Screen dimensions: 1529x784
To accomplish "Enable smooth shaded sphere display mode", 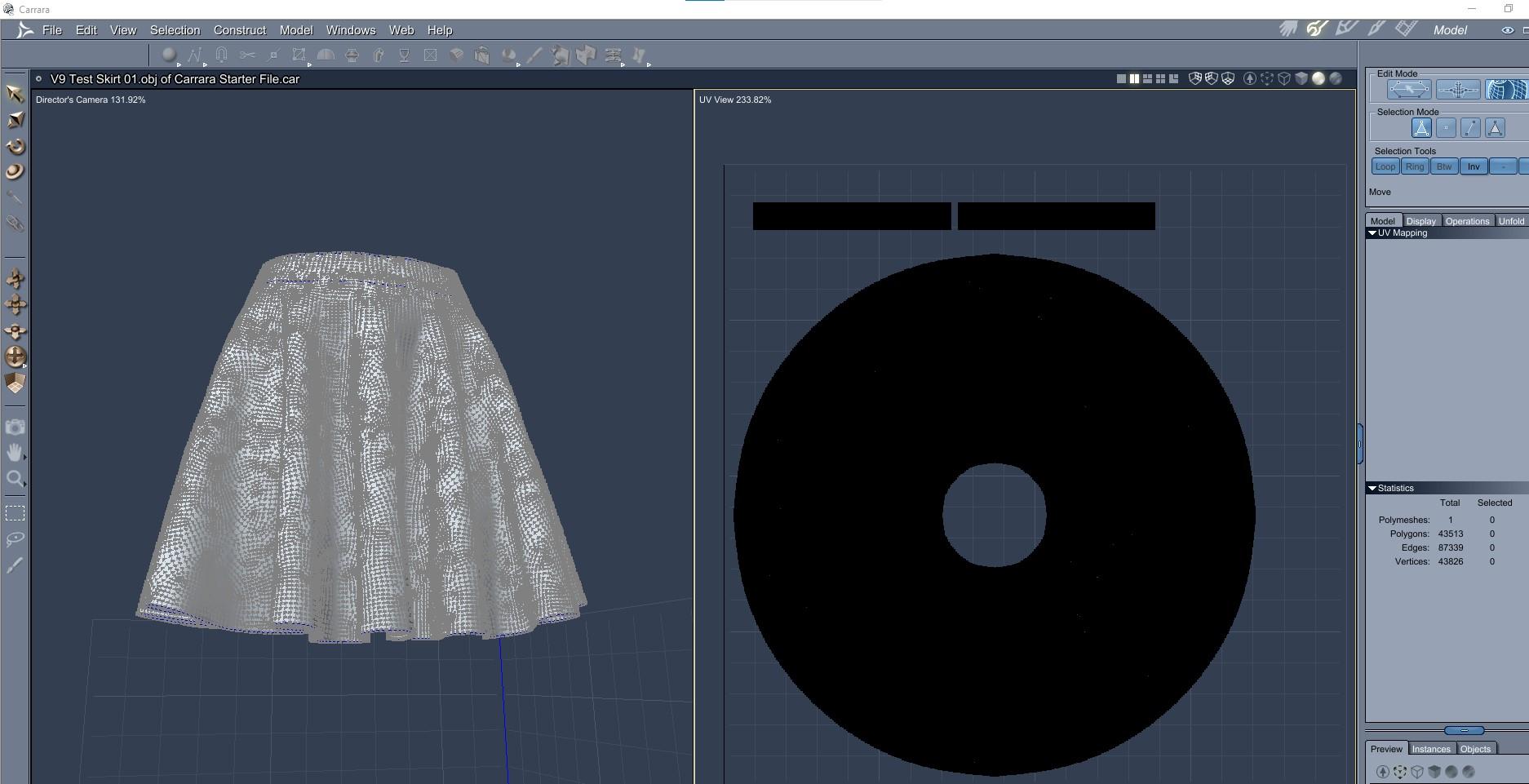I will coord(1318,79).
